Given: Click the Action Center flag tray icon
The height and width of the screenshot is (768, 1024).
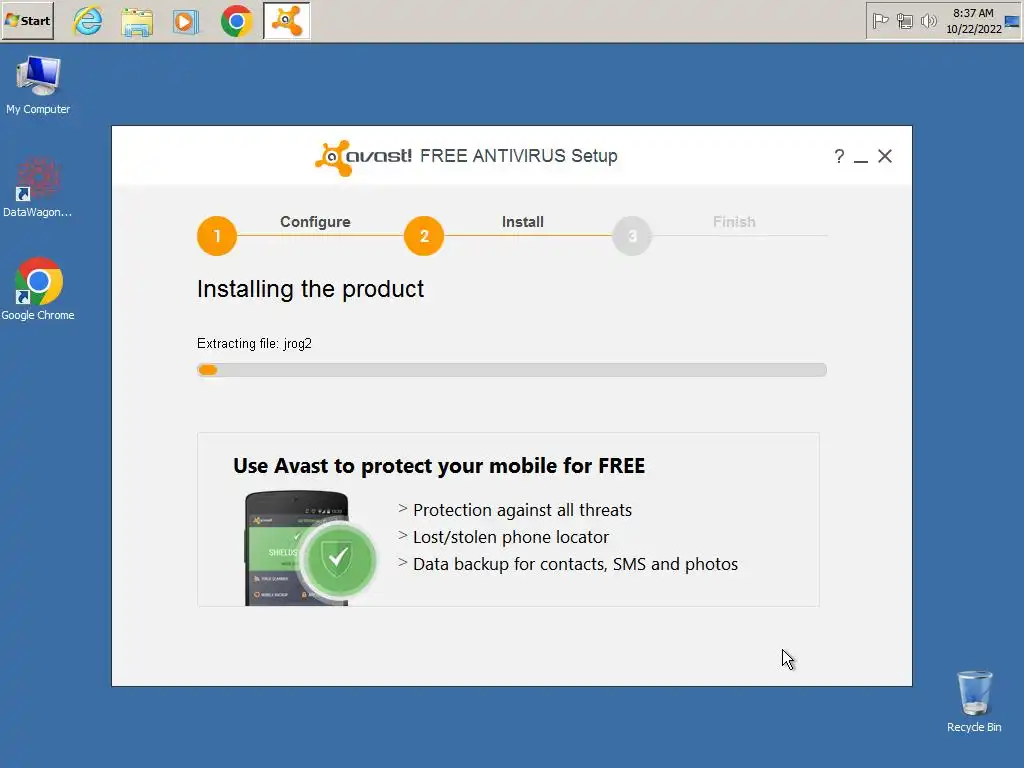Looking at the screenshot, I should (880, 22).
